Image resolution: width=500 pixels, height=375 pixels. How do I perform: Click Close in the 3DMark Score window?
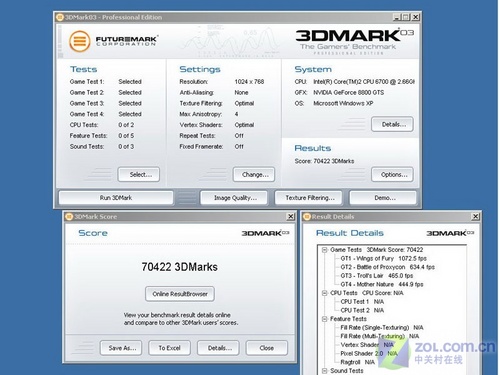[267, 348]
